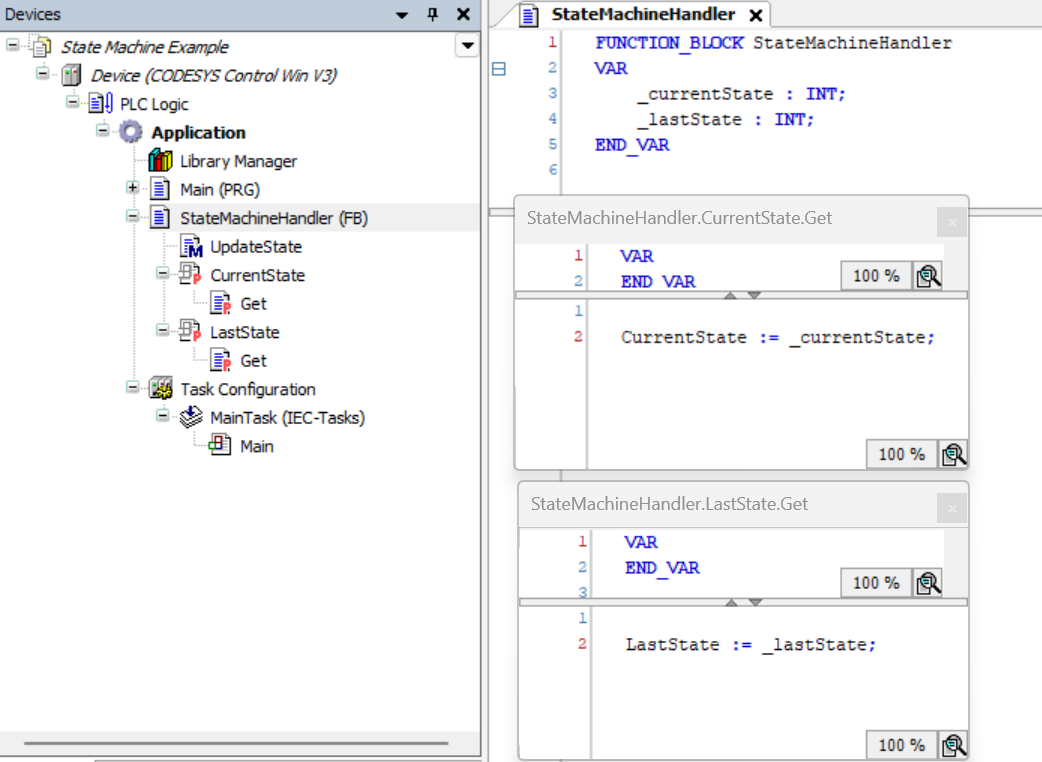Open the Devices panel options dropdown arrow
The height and width of the screenshot is (762, 1042).
[x=402, y=15]
